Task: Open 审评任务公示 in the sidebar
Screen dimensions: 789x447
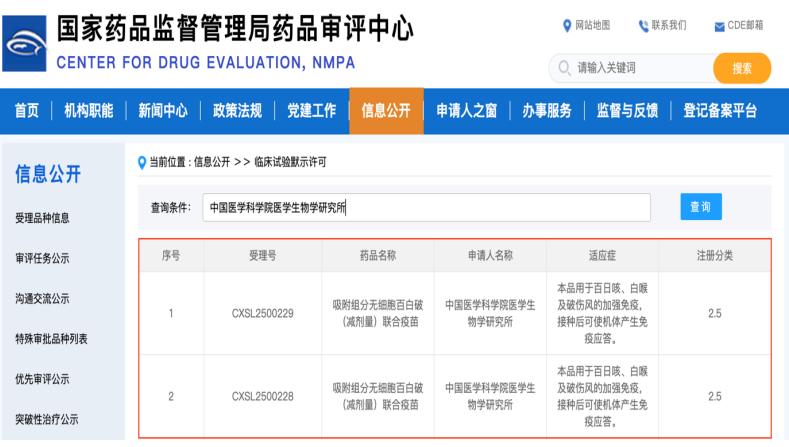Action: click(43, 258)
